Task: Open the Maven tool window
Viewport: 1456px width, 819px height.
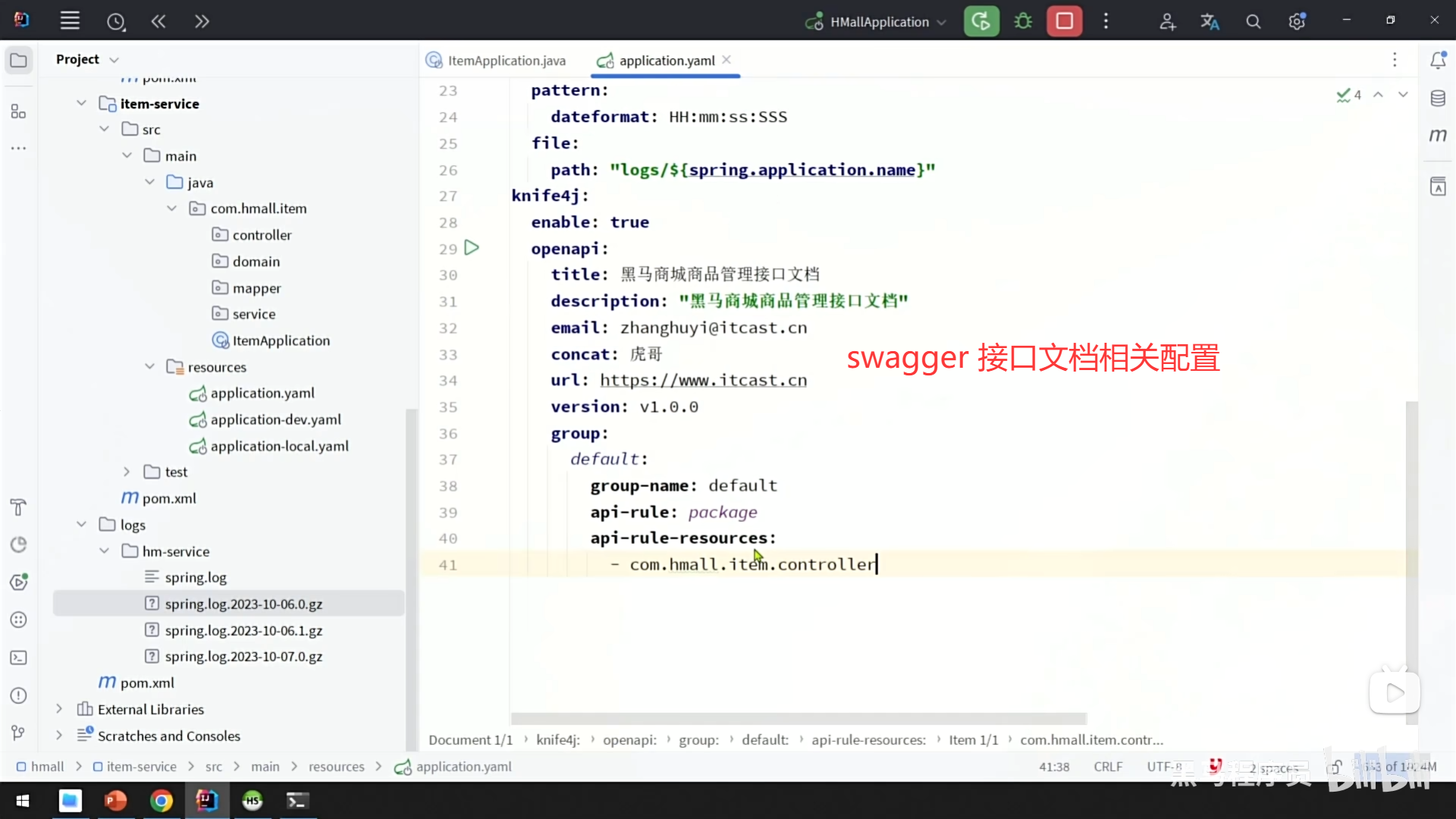Action: pyautogui.click(x=1438, y=136)
